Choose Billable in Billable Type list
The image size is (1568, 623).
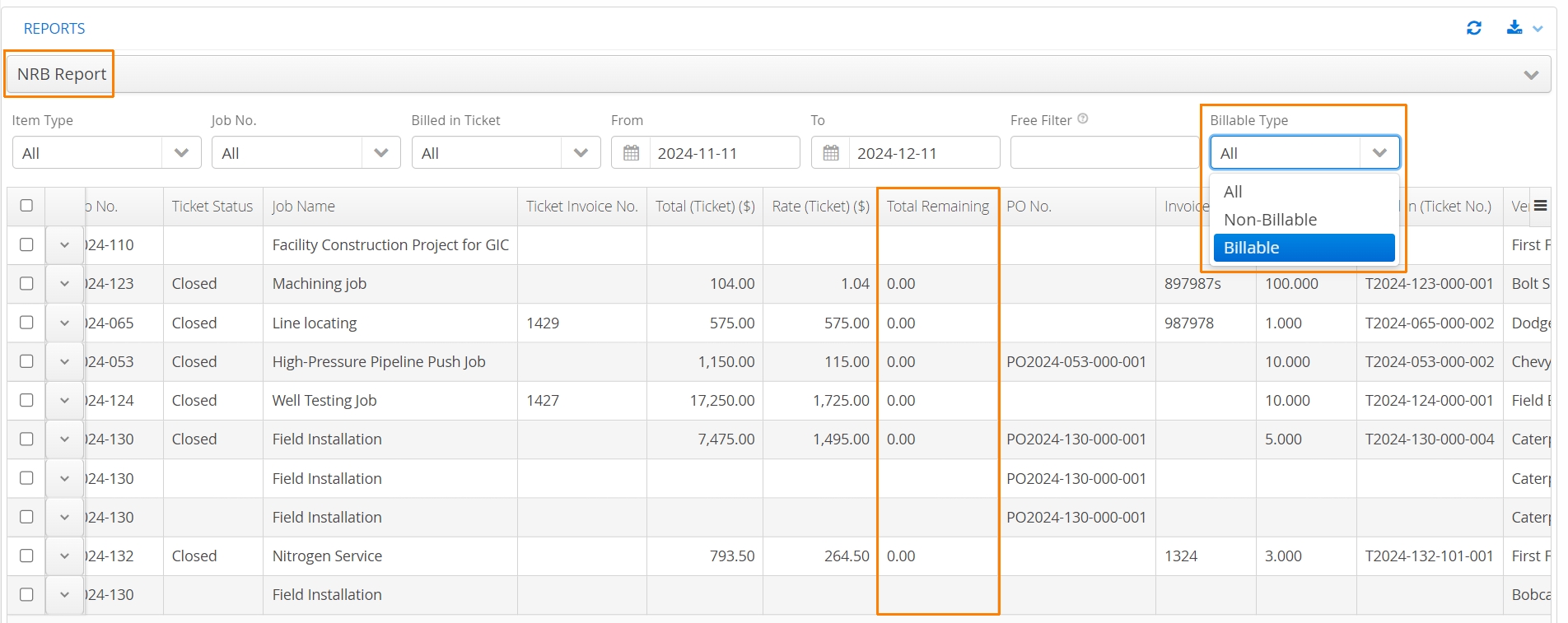point(1304,248)
